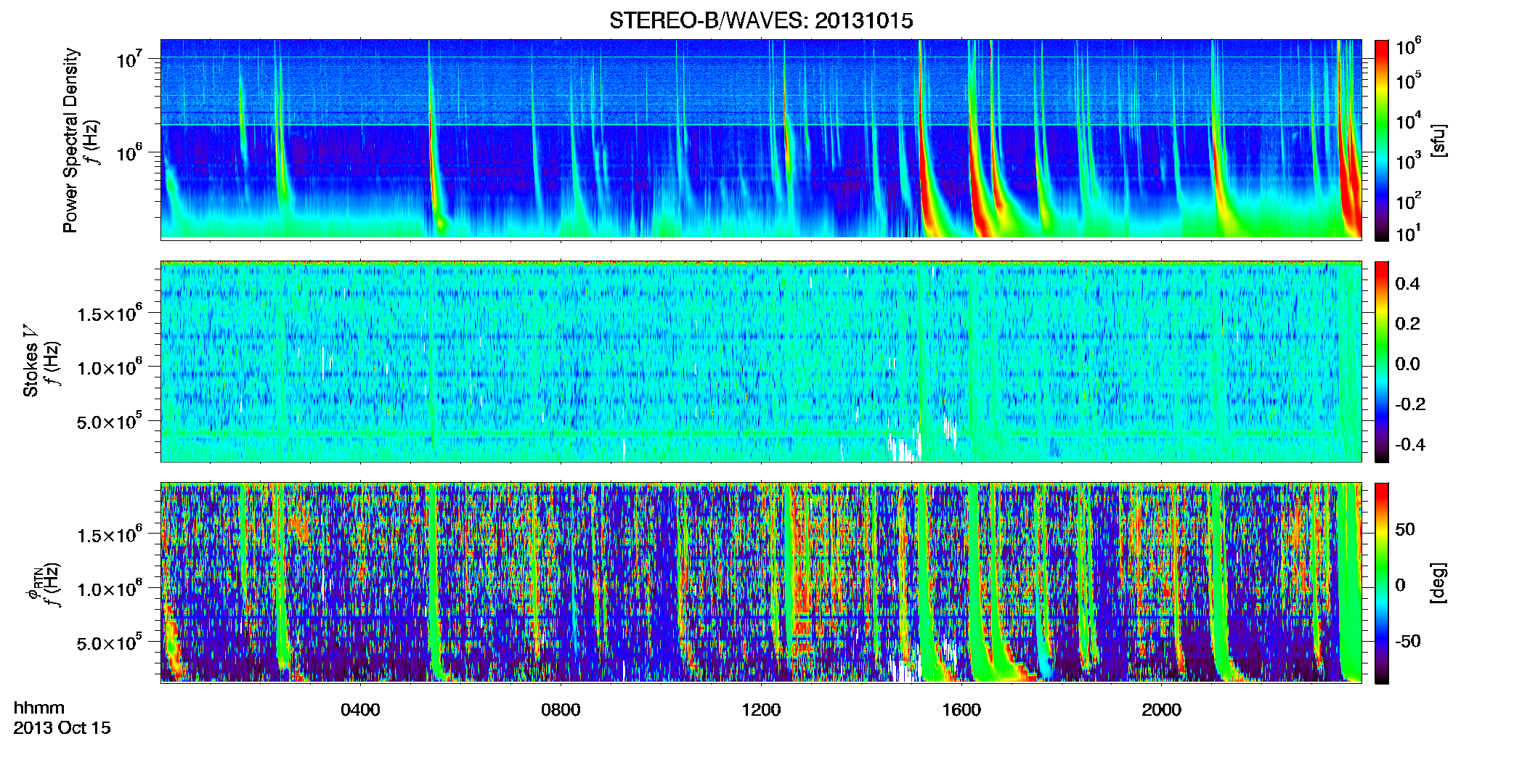Click inside the φRTN angle spectrogram panel
1522x784 pixels.
761,582
